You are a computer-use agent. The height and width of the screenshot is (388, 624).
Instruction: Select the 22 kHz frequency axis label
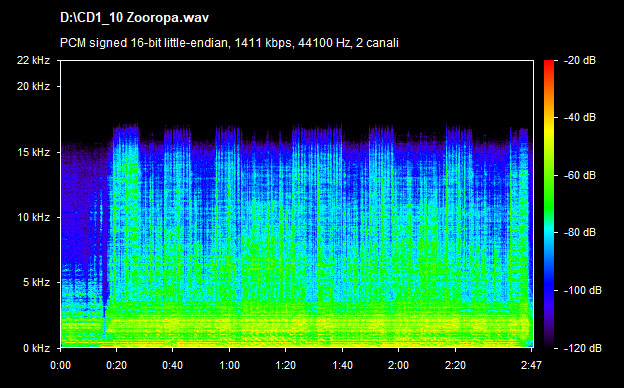click(x=33, y=60)
